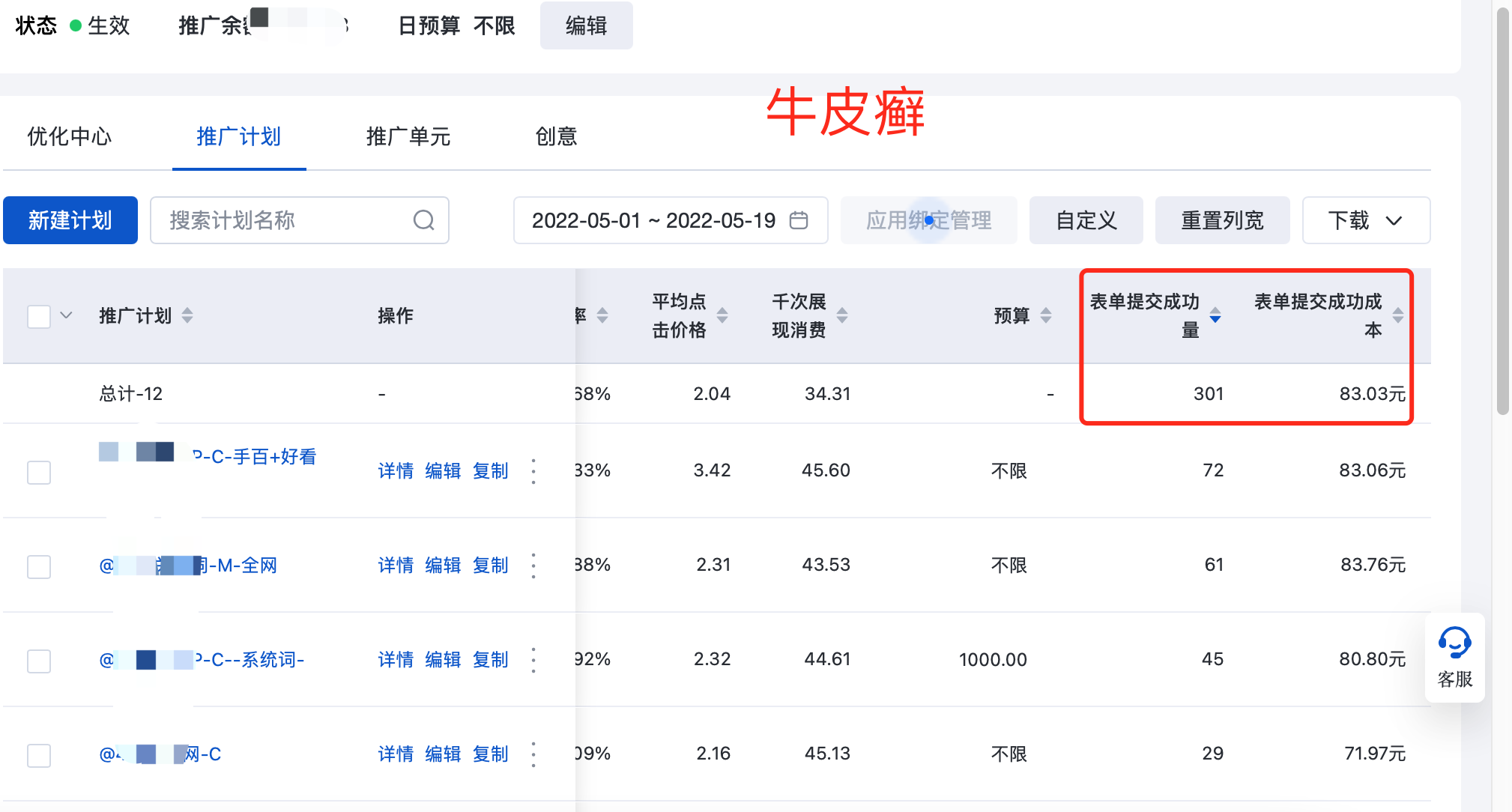
Task: Open the calendar icon in date range
Action: (799, 220)
